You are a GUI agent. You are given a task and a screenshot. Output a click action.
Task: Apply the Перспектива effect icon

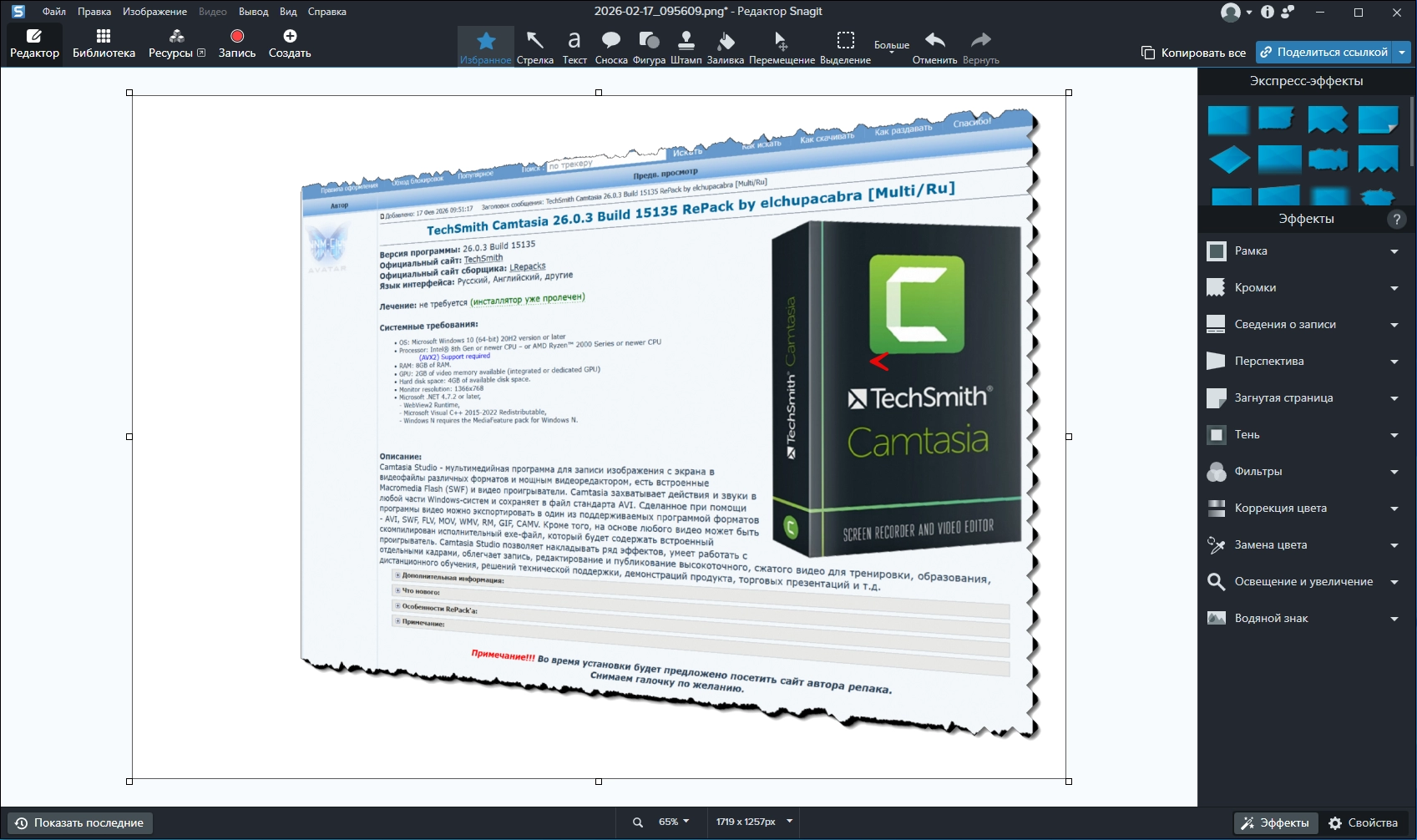click(x=1217, y=361)
